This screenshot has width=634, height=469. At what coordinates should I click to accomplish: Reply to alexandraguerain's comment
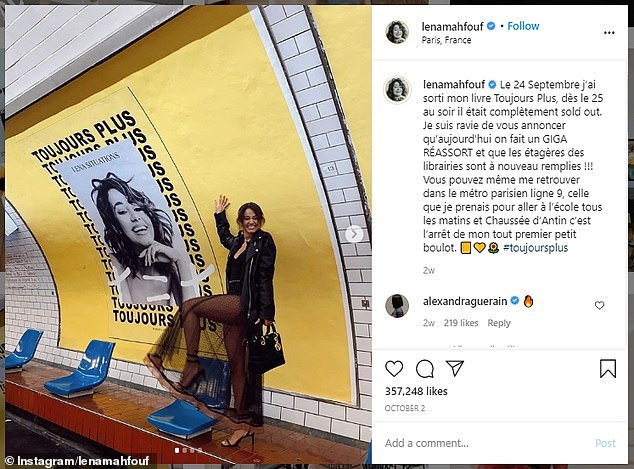(499, 323)
